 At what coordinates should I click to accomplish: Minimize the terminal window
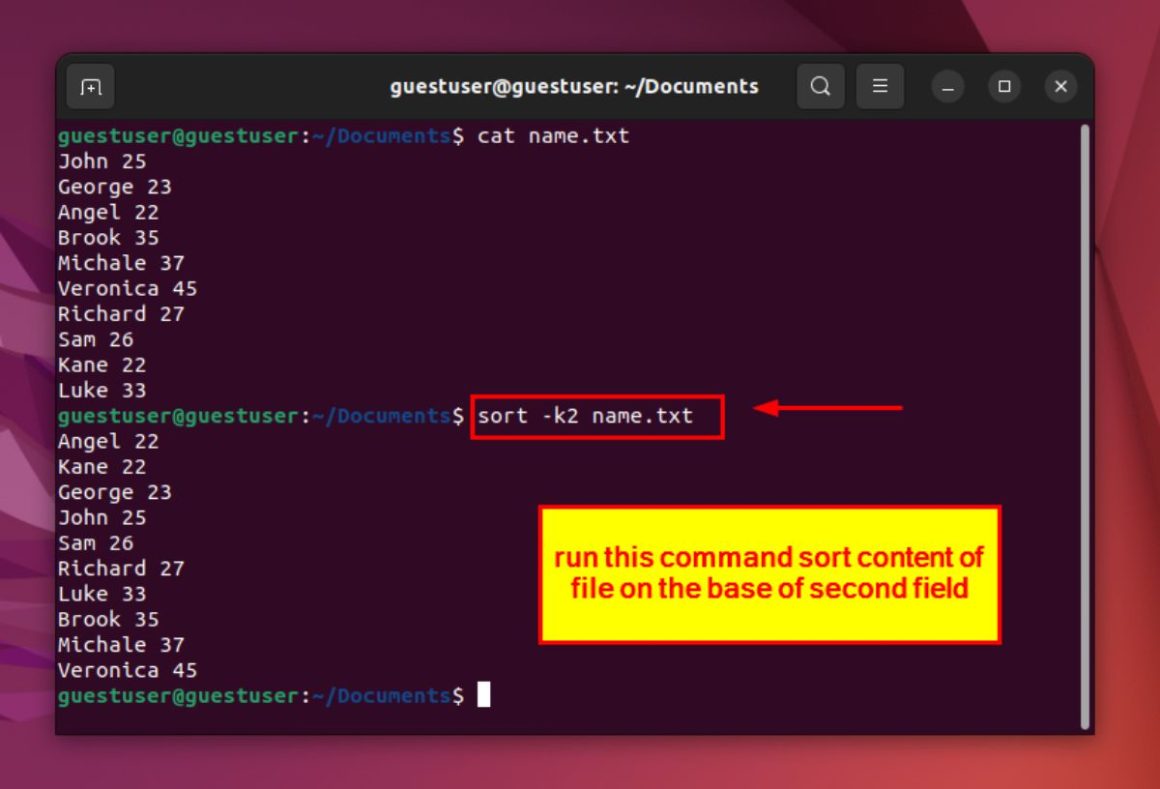coord(948,87)
